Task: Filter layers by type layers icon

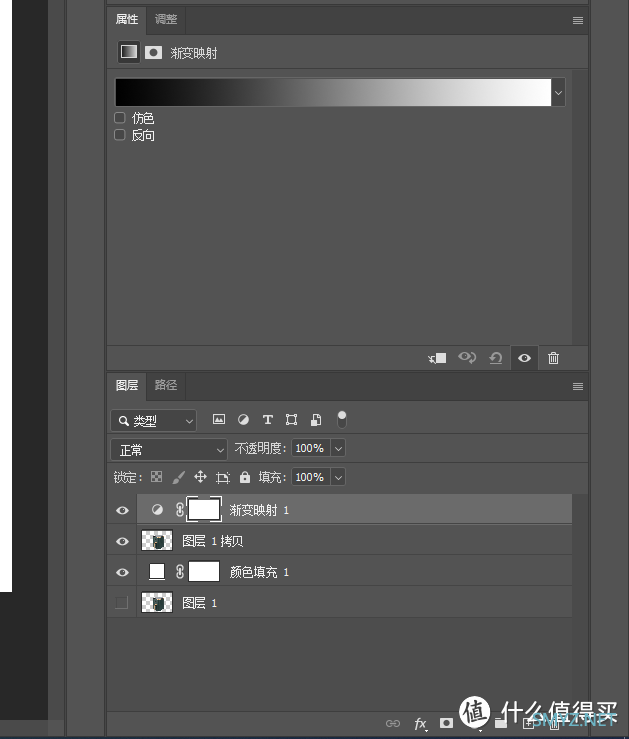Action: click(268, 419)
